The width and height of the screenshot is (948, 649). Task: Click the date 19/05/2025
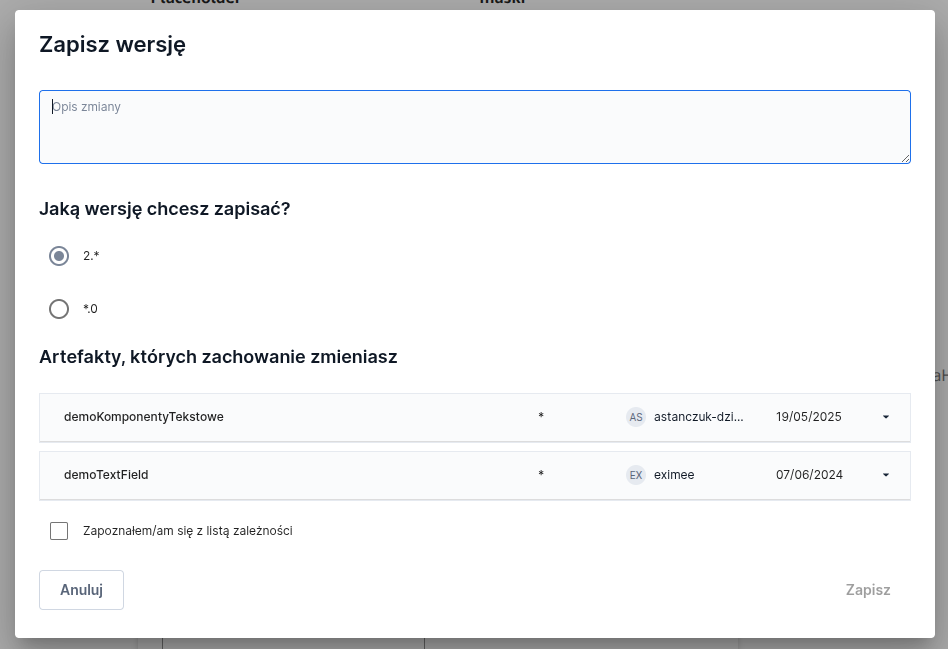tap(809, 417)
